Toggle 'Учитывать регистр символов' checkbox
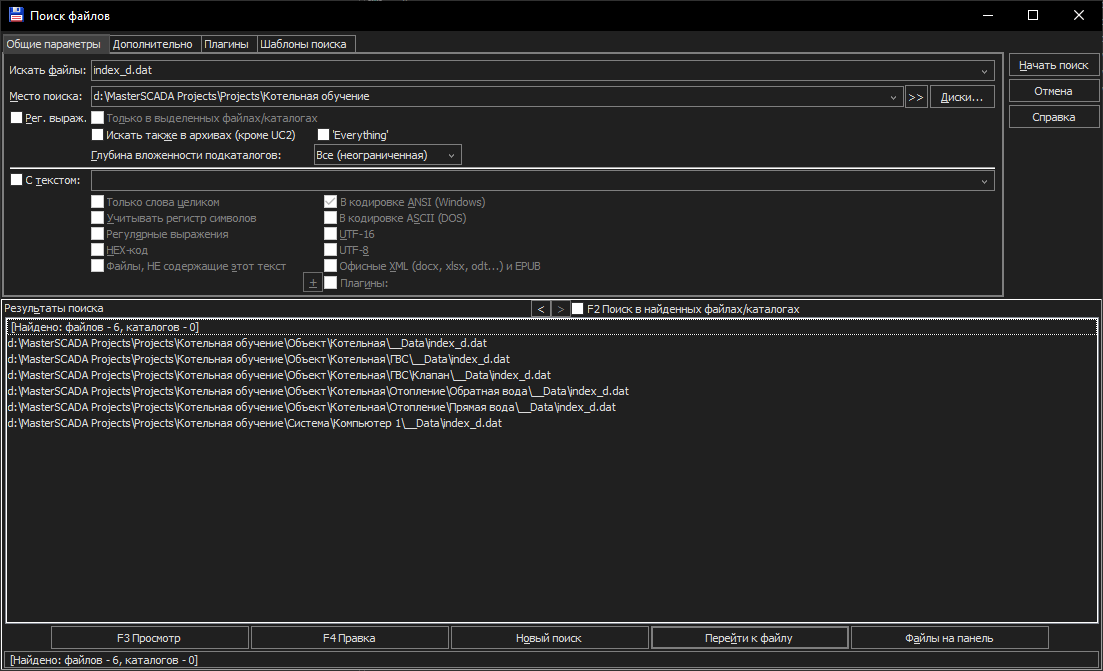 (97, 218)
